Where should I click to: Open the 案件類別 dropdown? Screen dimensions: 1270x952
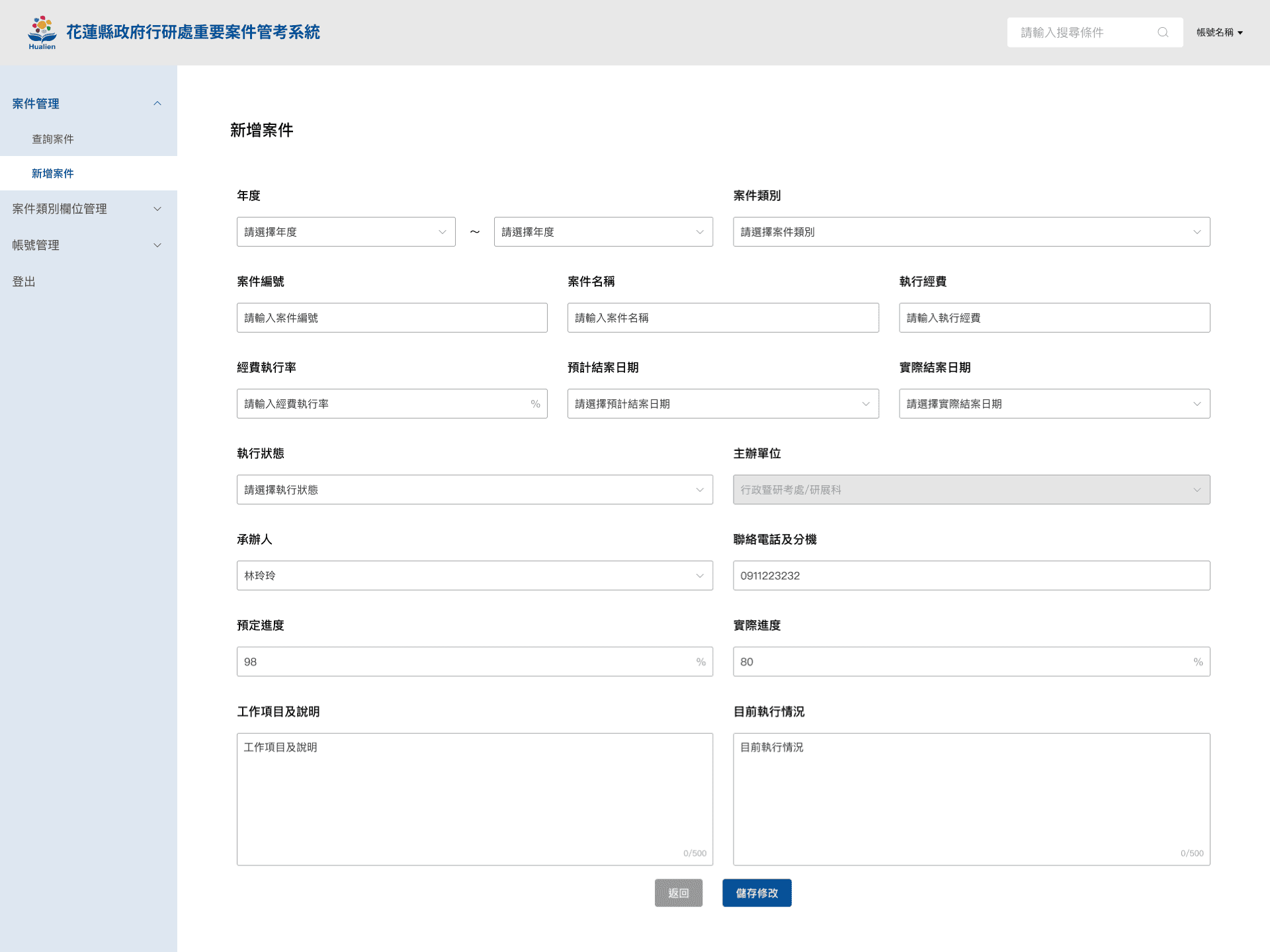(x=970, y=232)
